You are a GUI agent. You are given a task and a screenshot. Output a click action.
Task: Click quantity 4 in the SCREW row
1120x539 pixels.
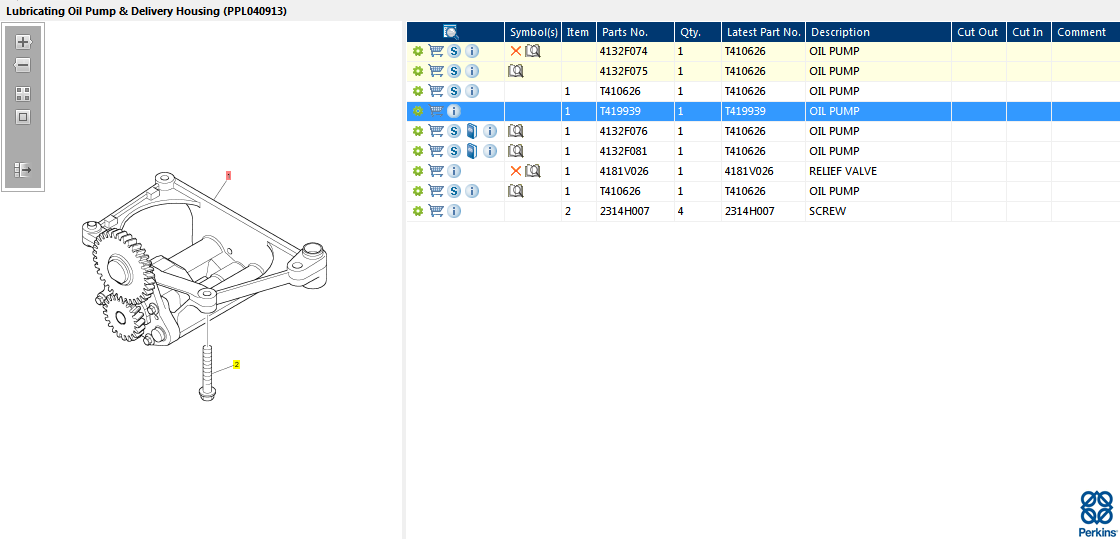point(681,211)
